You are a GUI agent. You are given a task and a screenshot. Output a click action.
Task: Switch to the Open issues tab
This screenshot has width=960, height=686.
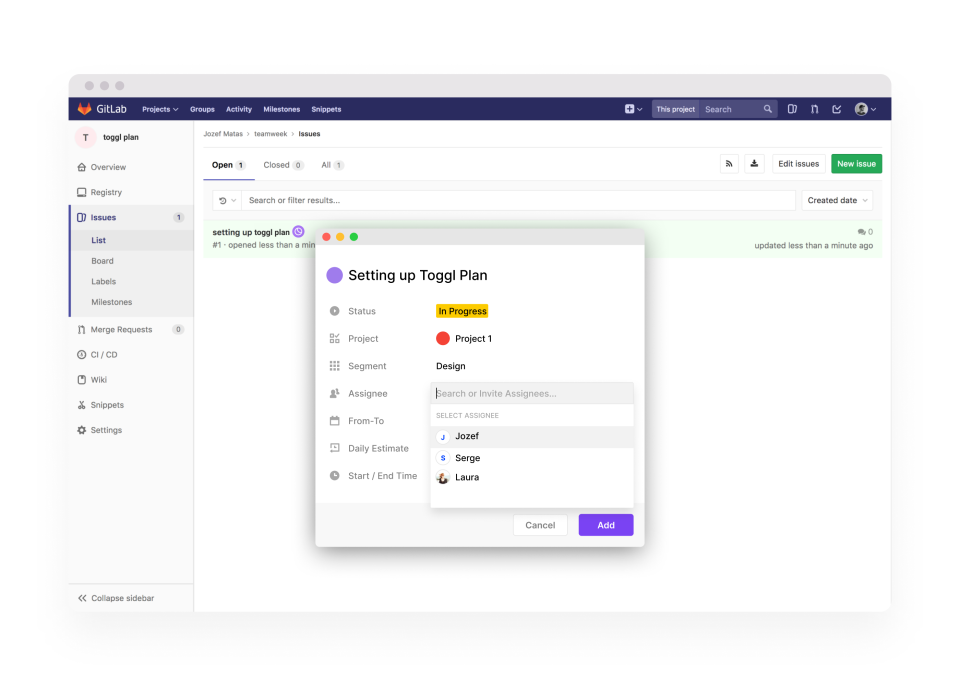228,165
